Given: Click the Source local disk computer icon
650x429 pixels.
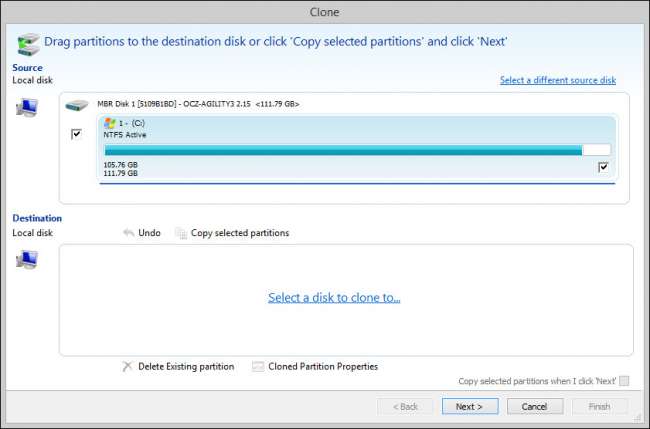Looking at the screenshot, I should point(27,107).
